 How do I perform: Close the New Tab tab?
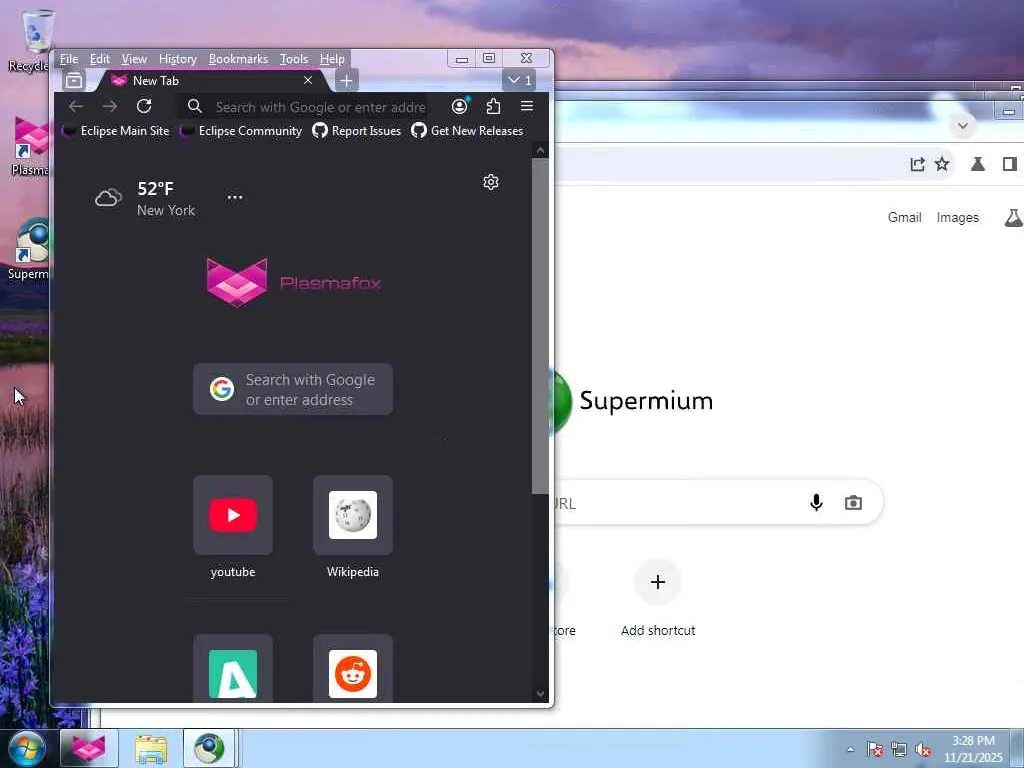pyautogui.click(x=308, y=80)
